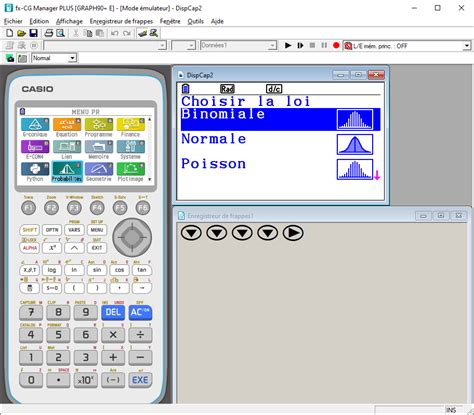
Task: Click the calculator menu scrollbar down arrow
Action: pyautogui.click(x=150, y=179)
